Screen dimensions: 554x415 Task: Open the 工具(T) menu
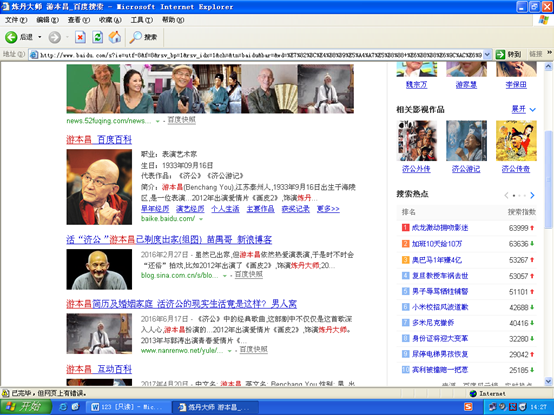coord(142,20)
